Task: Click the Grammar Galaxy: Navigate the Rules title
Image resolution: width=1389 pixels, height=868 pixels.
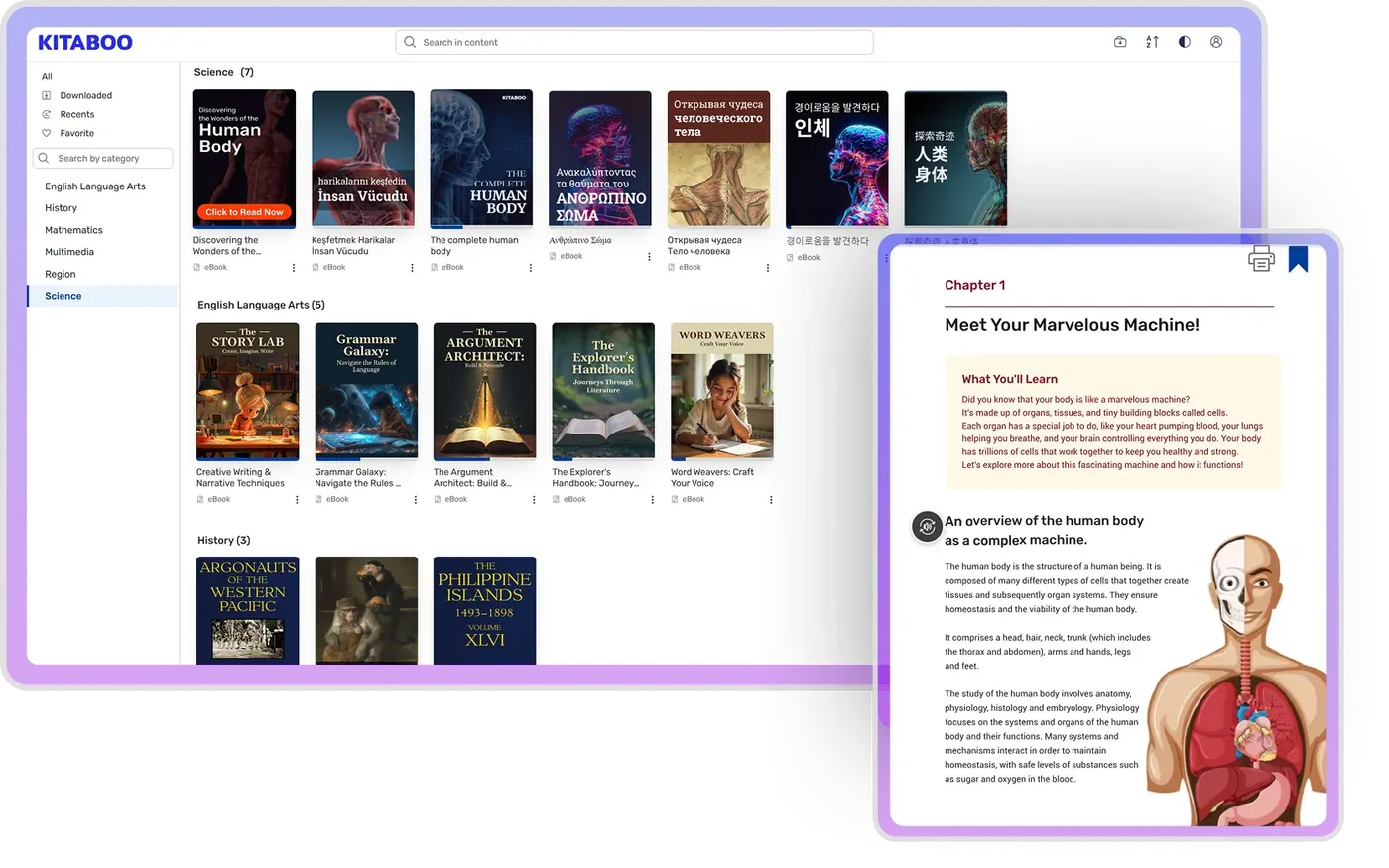Action: tap(358, 478)
